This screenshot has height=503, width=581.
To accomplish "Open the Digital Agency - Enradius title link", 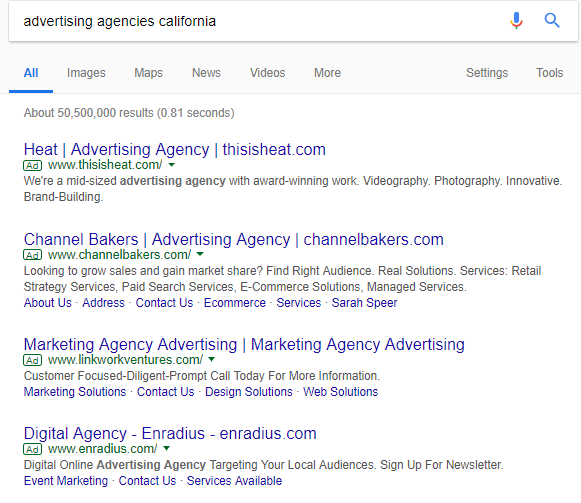I will [170, 433].
